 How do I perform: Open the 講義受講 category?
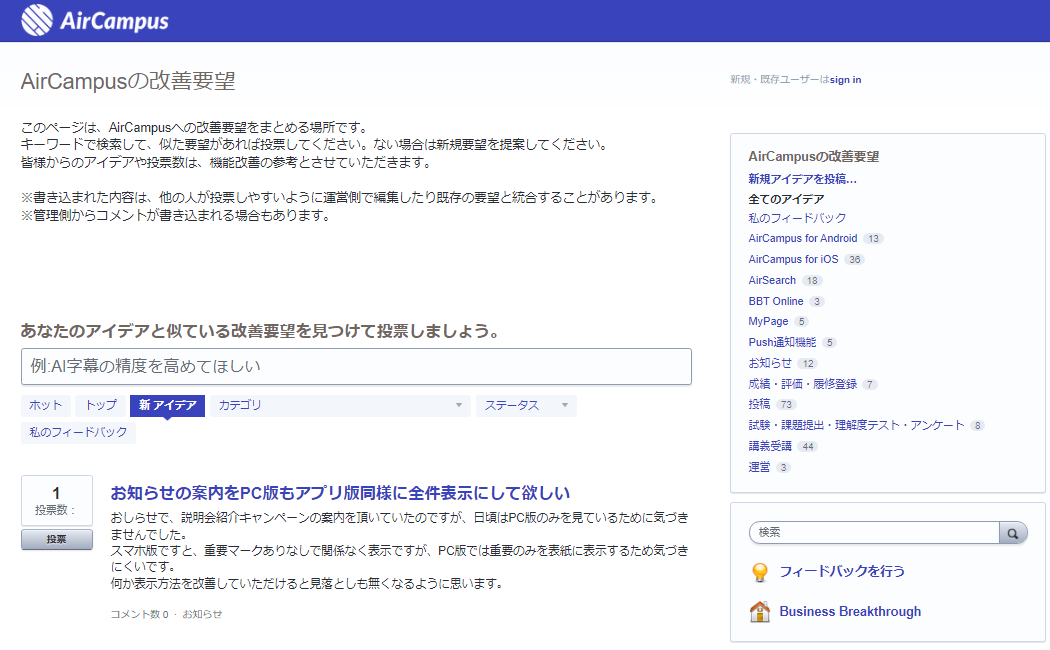pos(770,446)
